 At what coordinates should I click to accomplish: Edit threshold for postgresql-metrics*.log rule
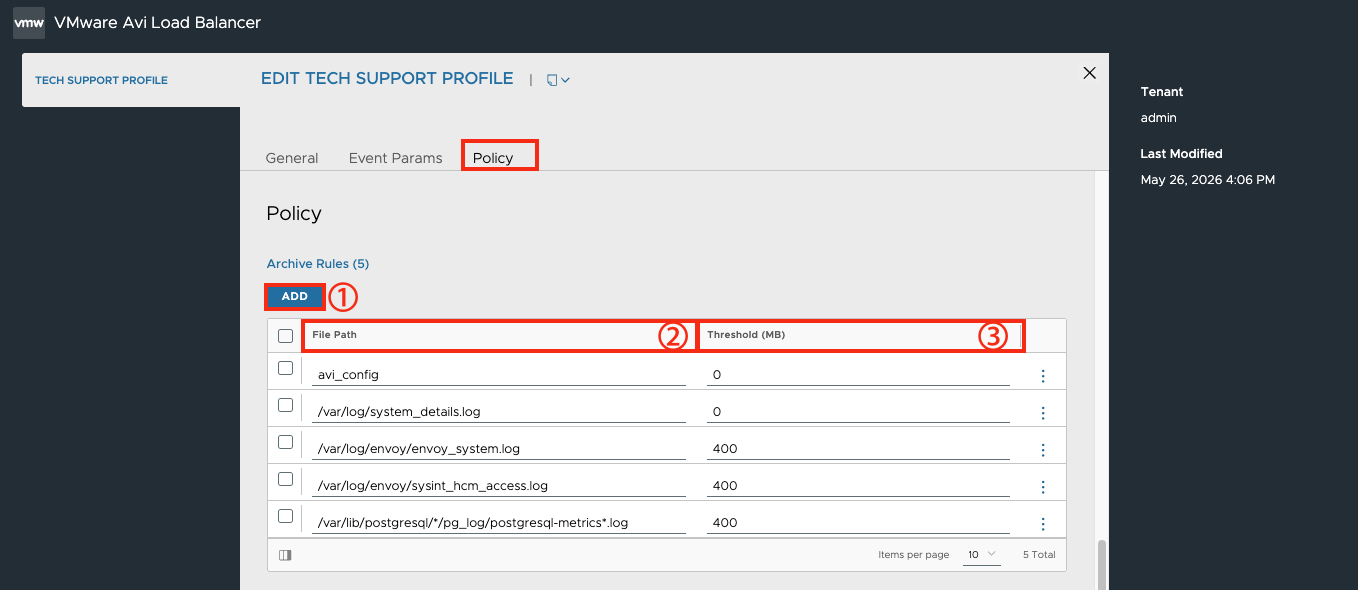pos(858,523)
